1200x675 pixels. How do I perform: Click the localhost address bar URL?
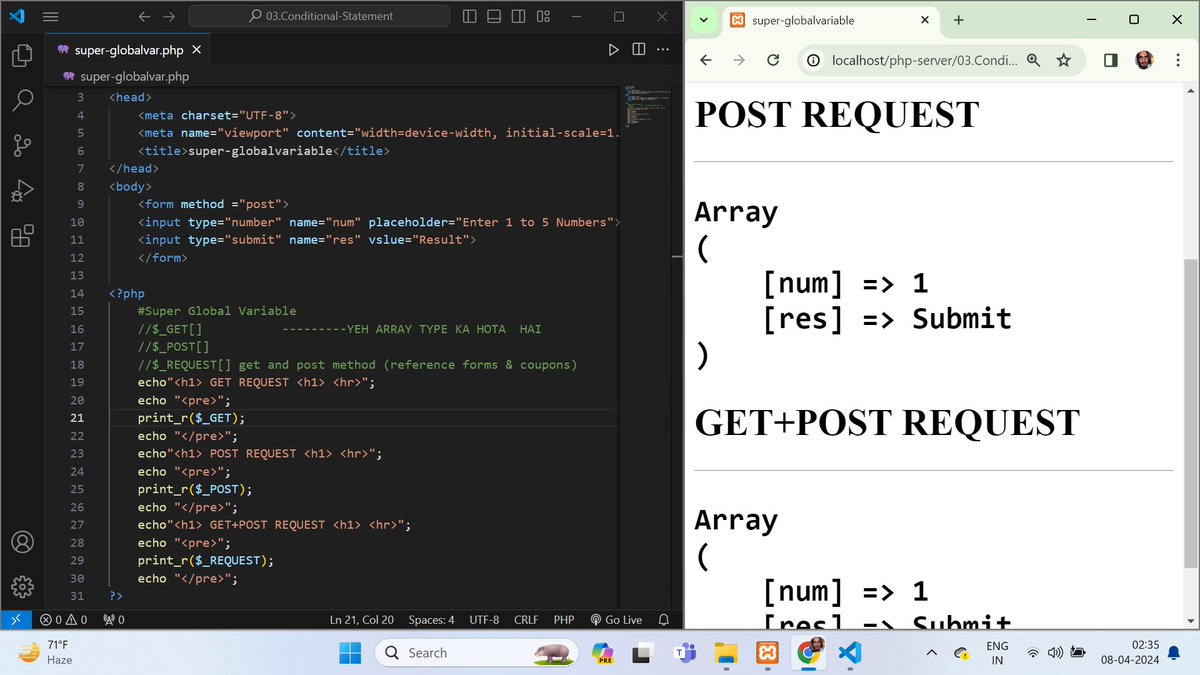click(924, 60)
